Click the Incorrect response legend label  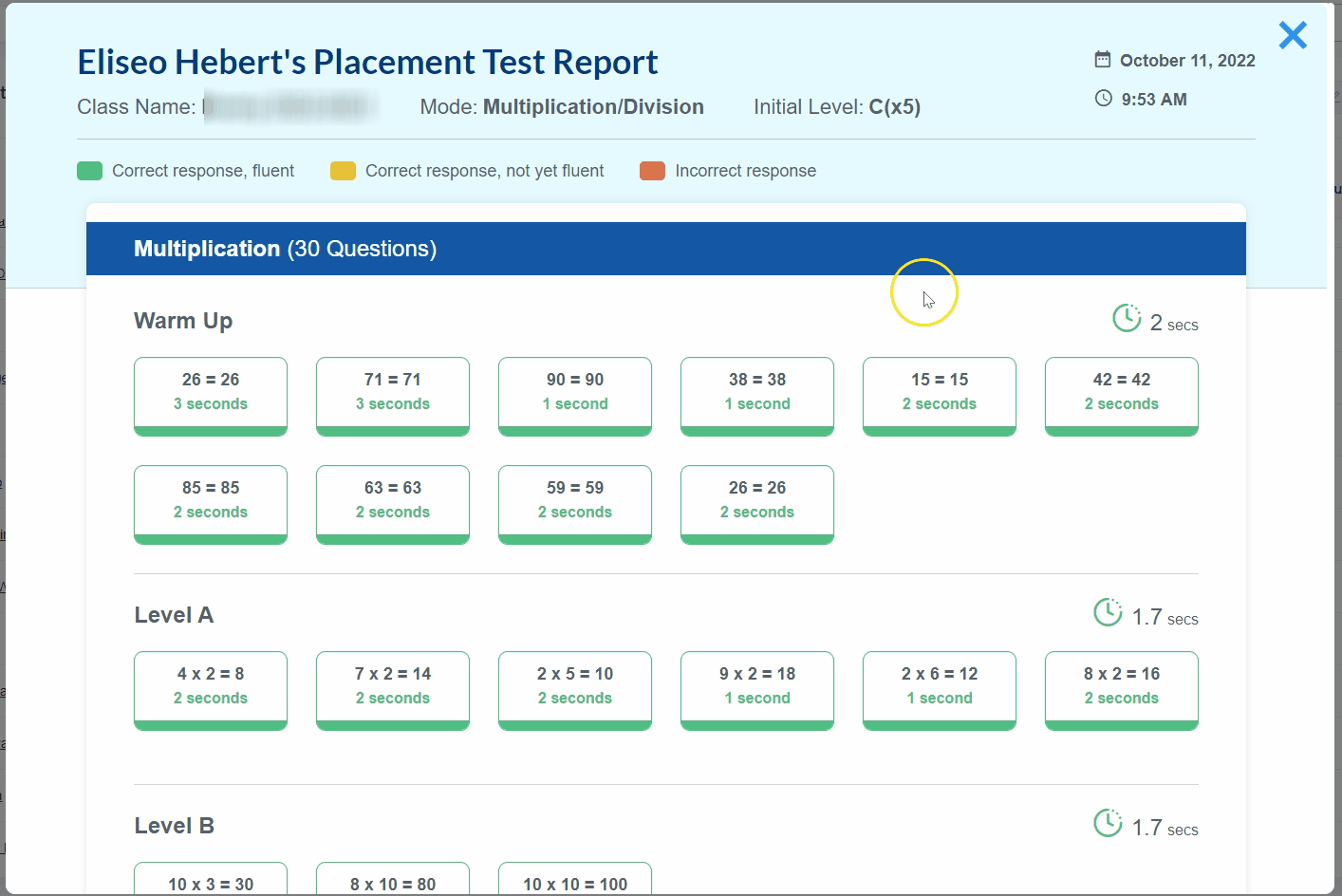click(x=745, y=171)
